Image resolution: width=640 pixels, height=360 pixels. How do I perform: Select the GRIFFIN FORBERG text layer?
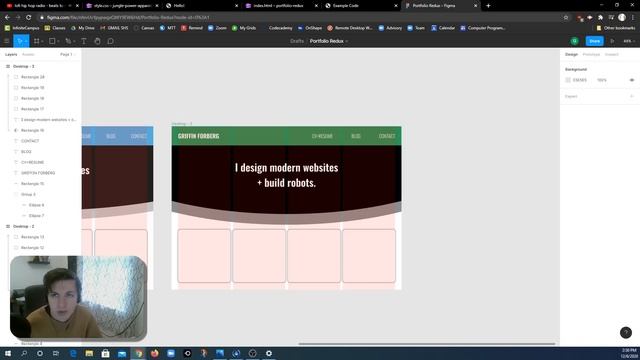click(38, 173)
